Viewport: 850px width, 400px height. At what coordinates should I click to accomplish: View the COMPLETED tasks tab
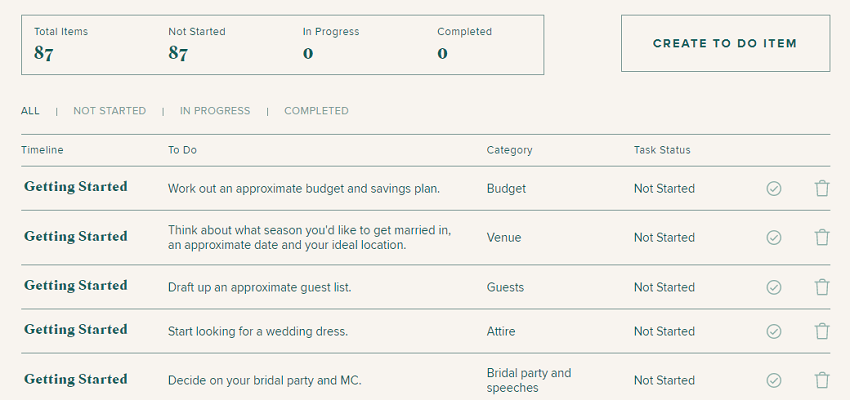click(x=316, y=111)
